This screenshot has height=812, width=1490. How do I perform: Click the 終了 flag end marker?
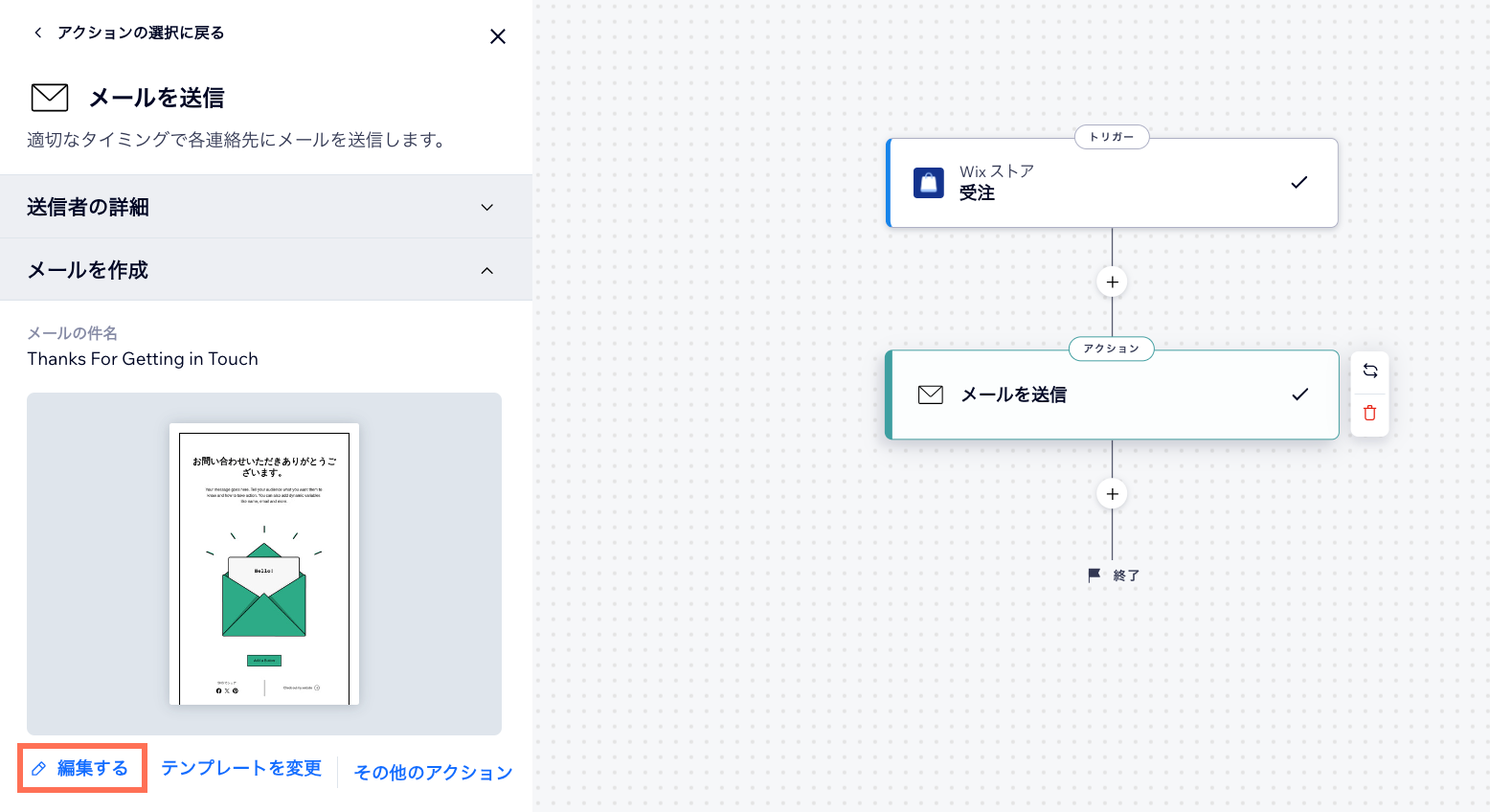(x=1095, y=575)
